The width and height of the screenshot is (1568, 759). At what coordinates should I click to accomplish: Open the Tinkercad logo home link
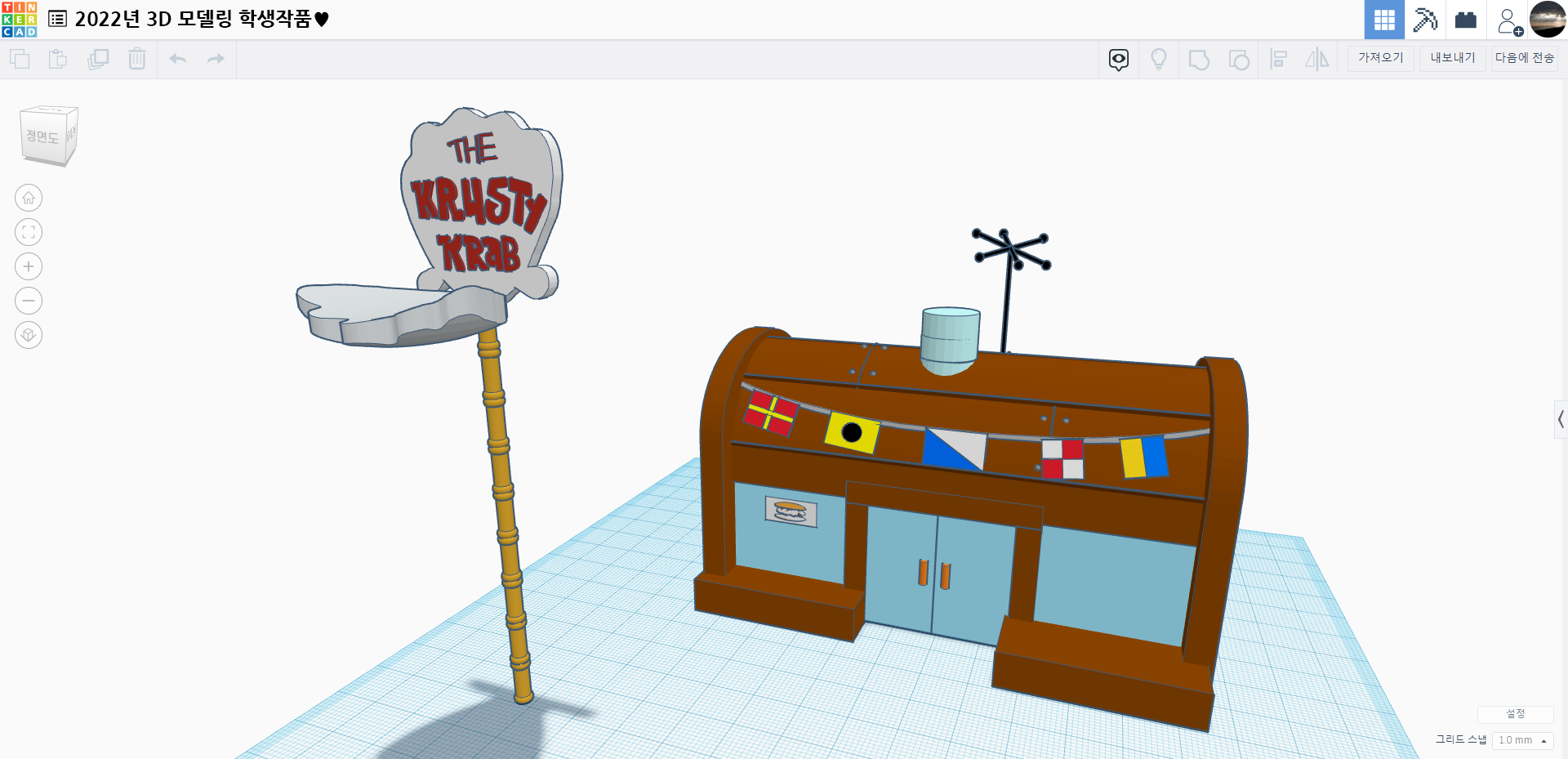[x=20, y=20]
